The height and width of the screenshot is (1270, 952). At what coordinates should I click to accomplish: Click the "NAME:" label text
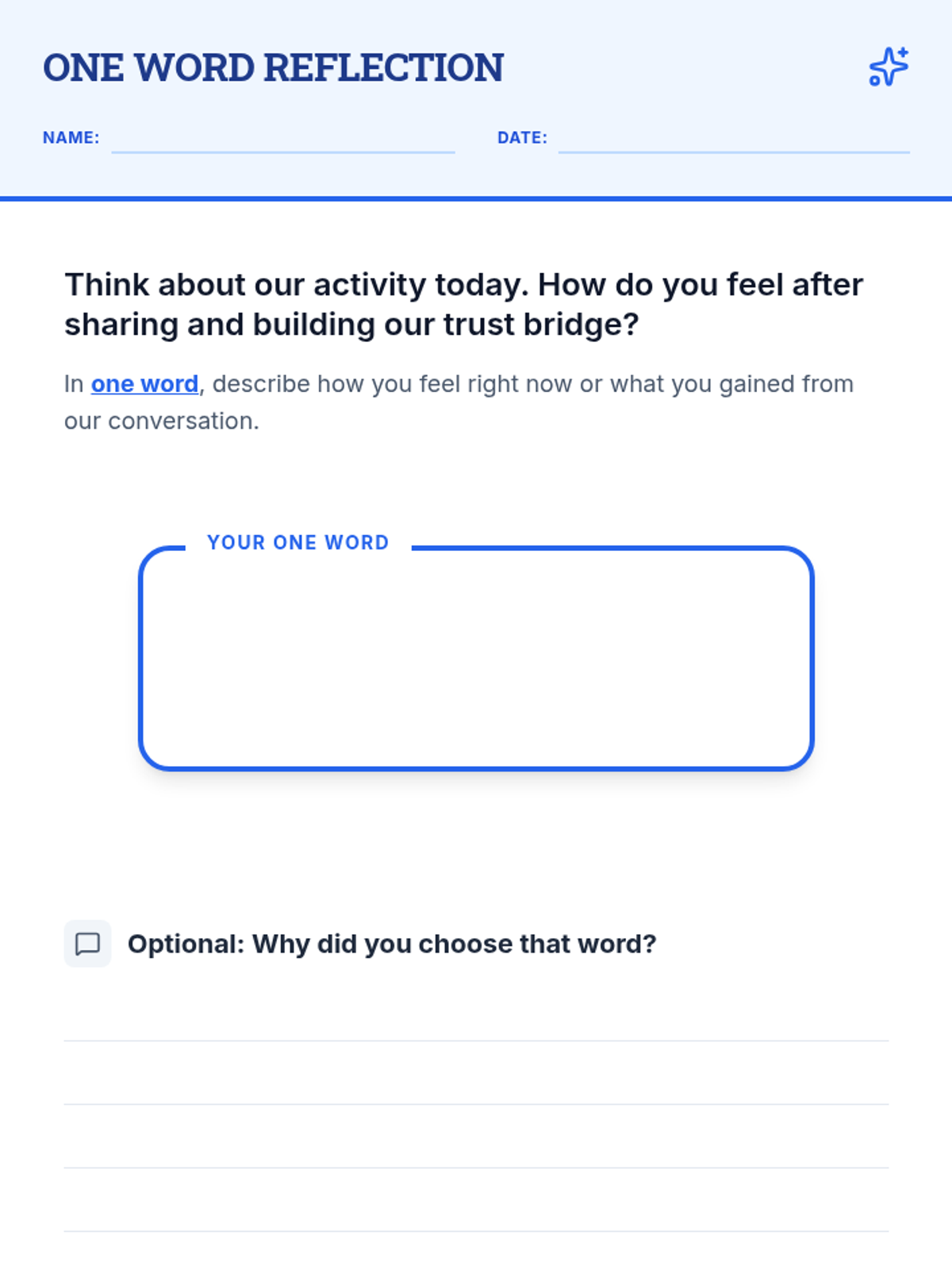(x=71, y=138)
